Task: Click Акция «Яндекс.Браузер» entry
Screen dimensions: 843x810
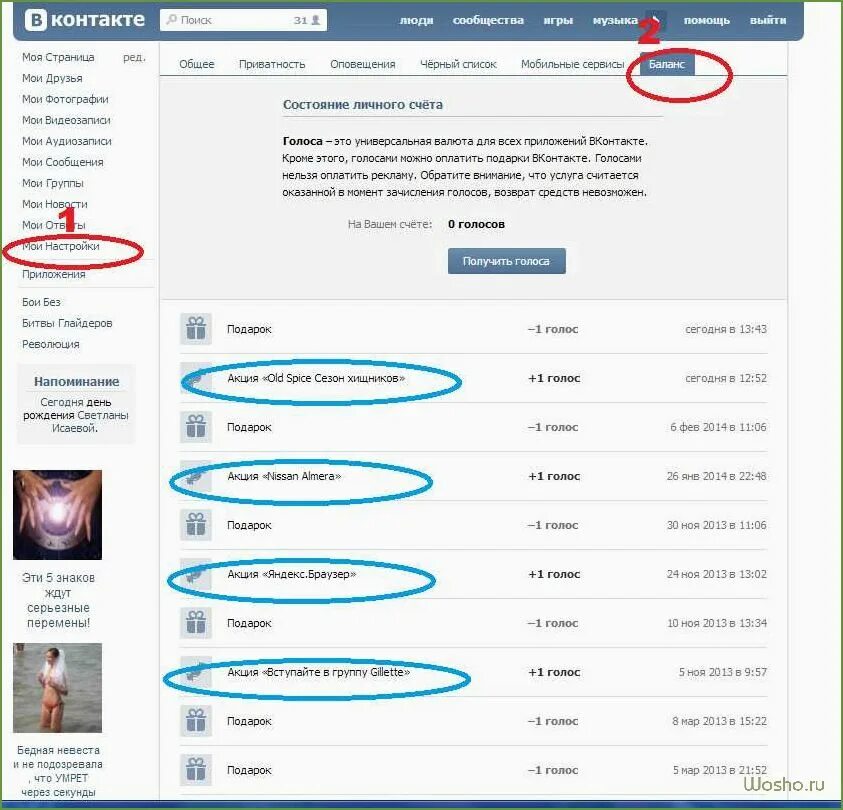Action: [291, 574]
